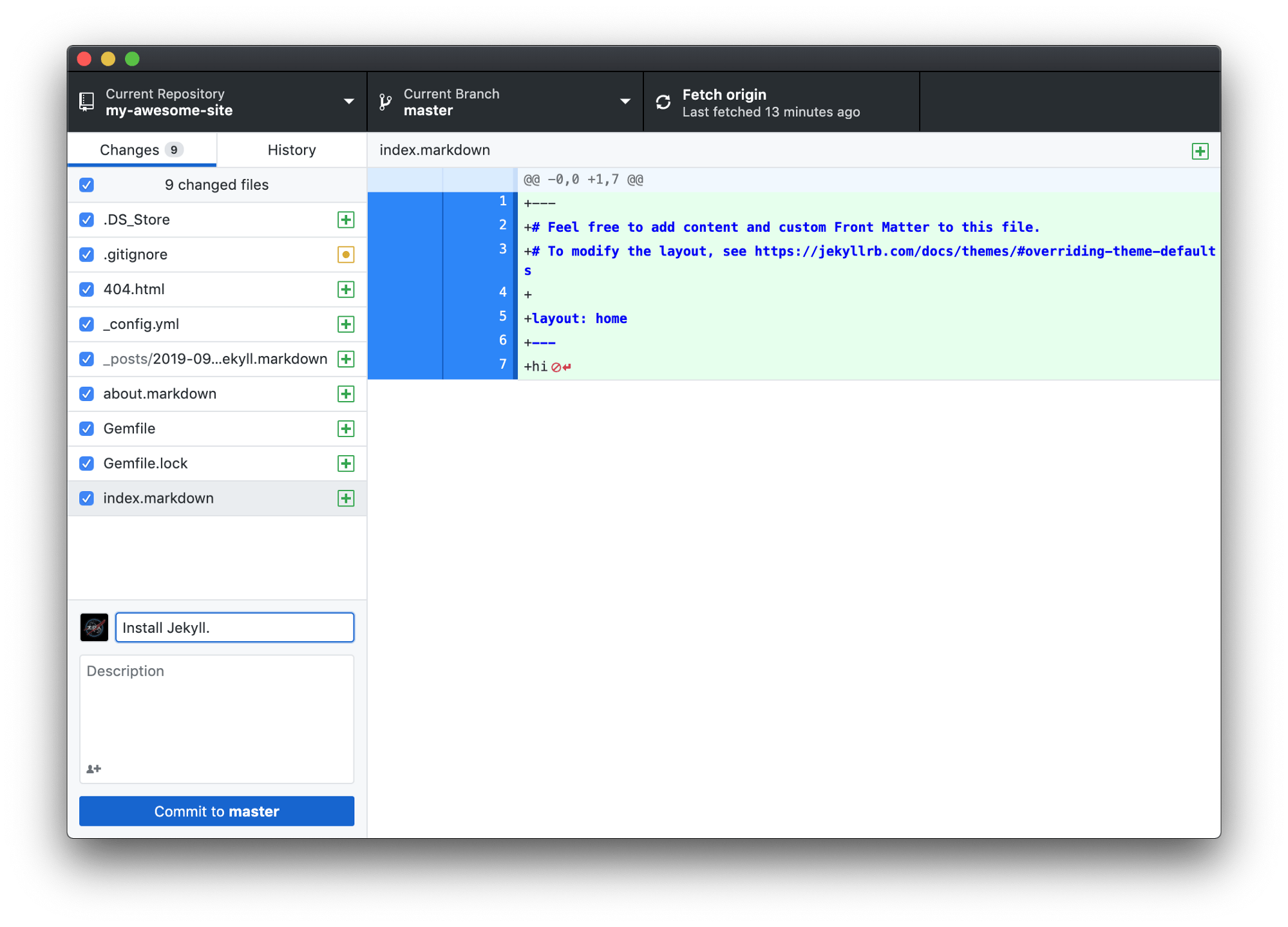Screen dimensions: 1288x927
Task: Click the added status icon for index.markdown row
Action: click(346, 498)
